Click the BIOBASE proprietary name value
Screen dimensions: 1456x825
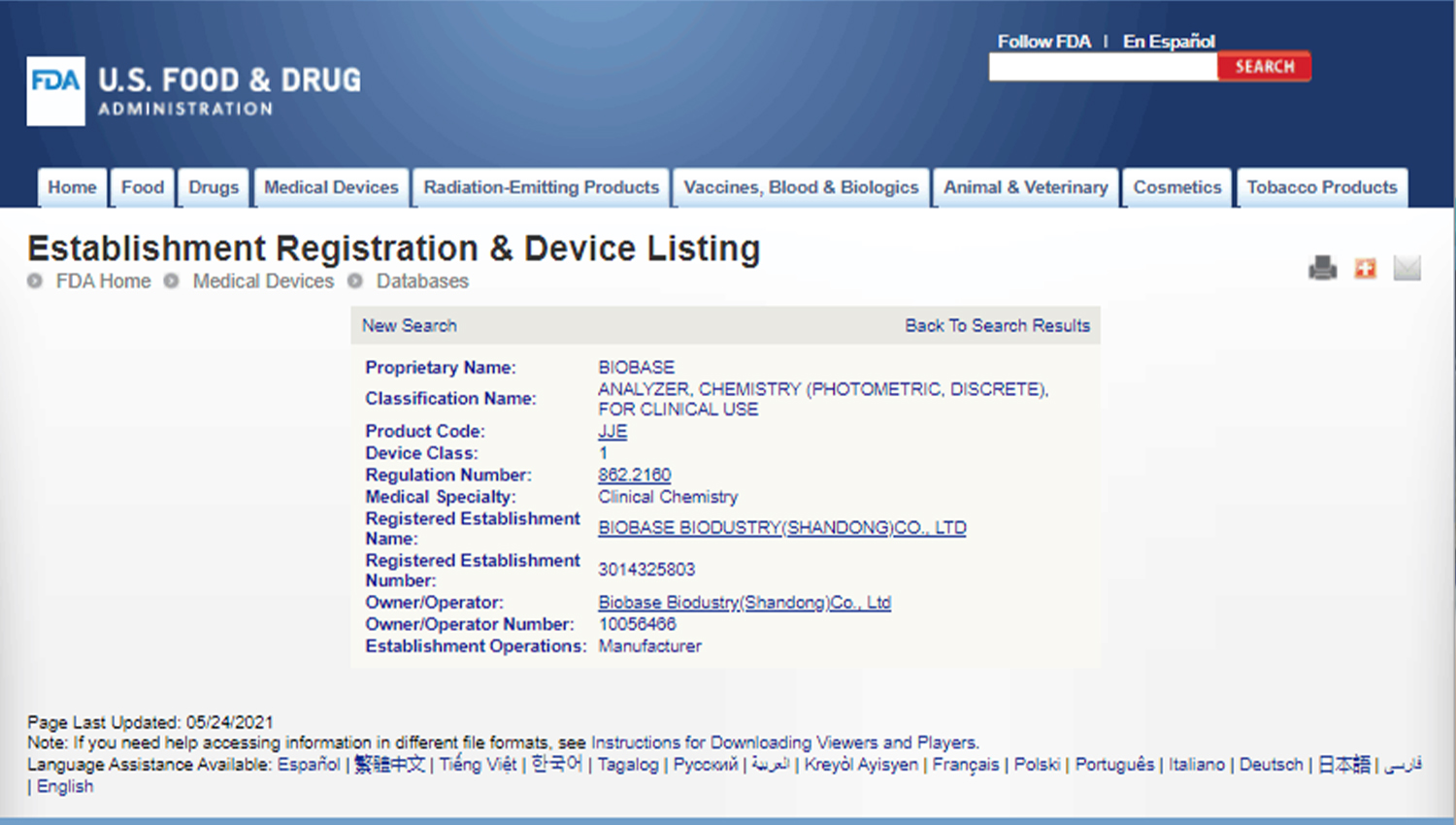[636, 368]
